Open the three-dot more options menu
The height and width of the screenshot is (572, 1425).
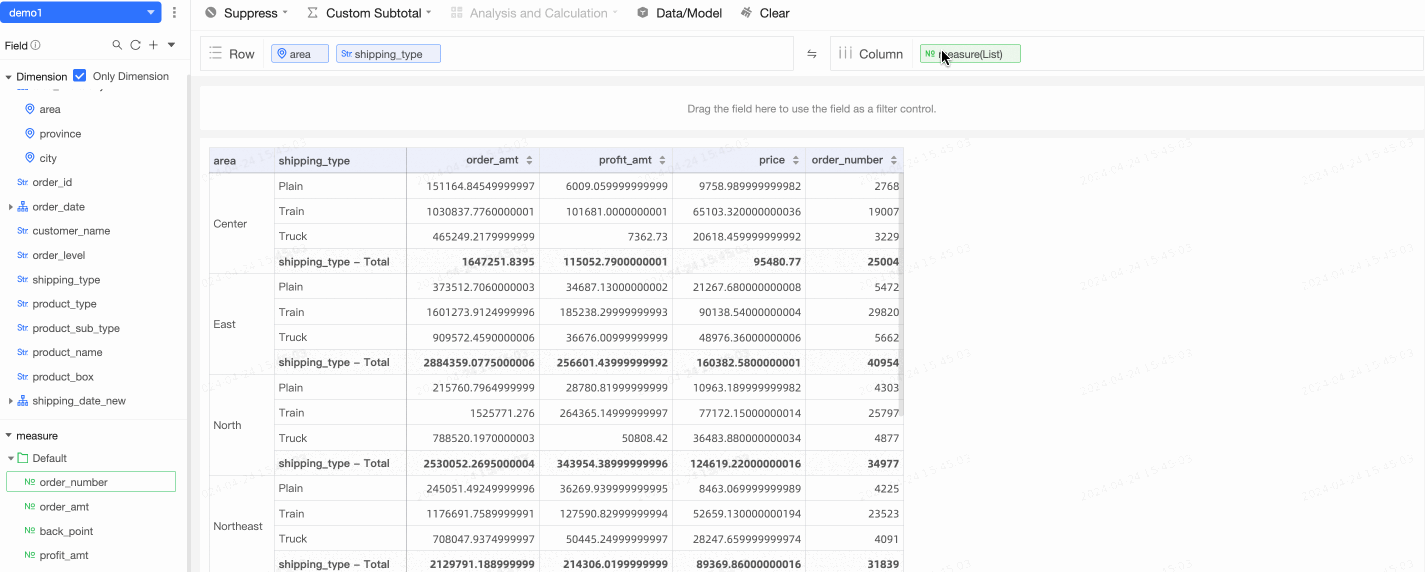tap(175, 13)
